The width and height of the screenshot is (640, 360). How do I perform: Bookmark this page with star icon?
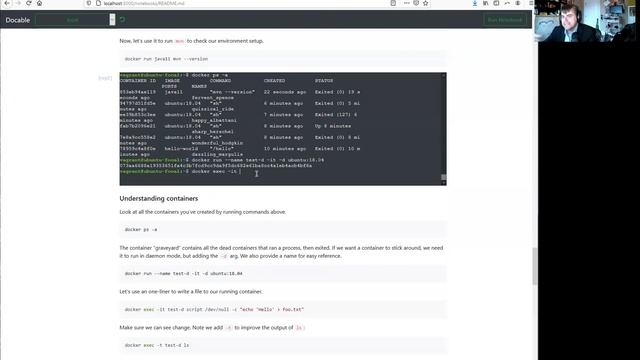click(x=426, y=3)
